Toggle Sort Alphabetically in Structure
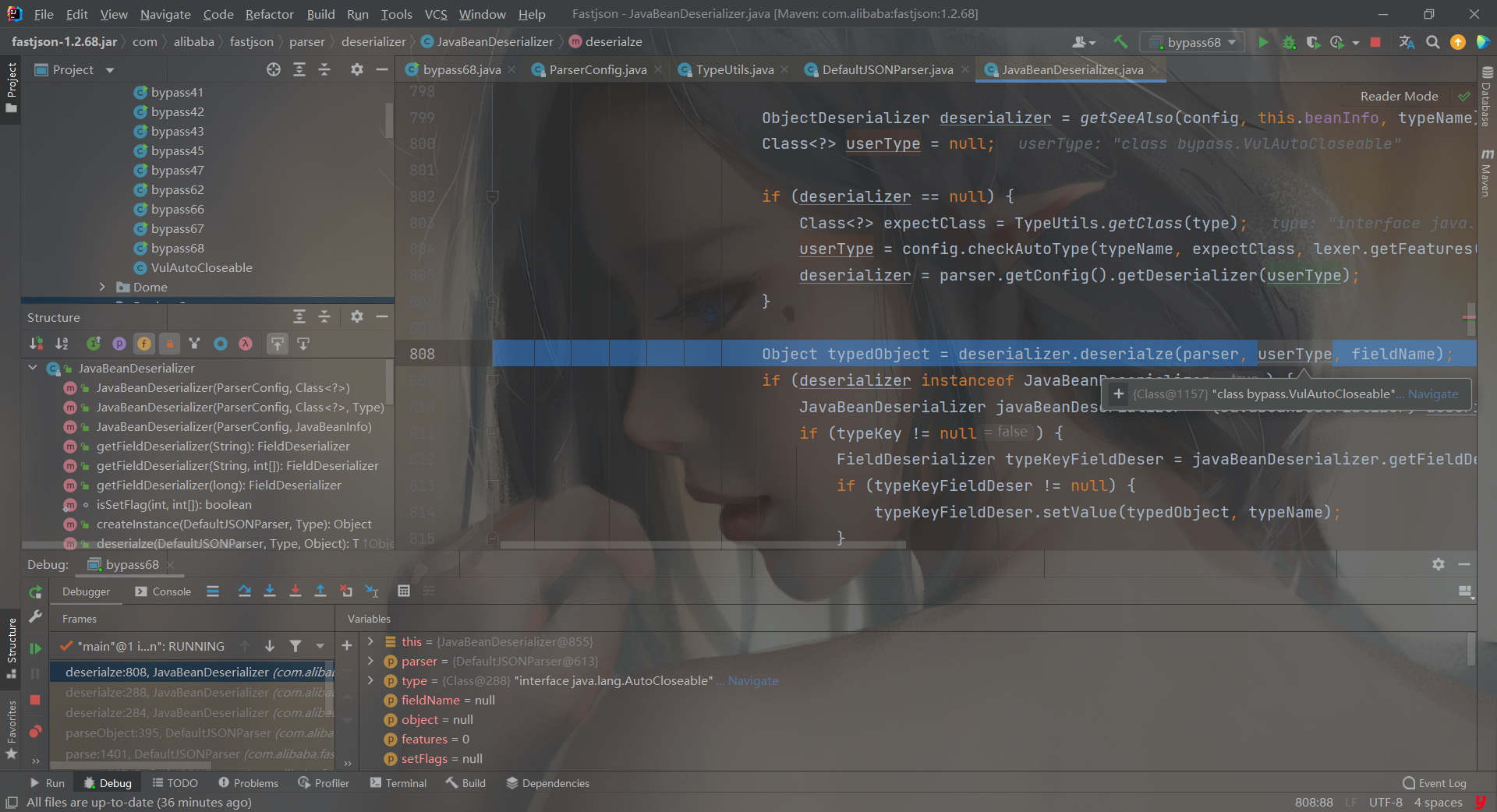This screenshot has width=1497, height=812. point(62,344)
